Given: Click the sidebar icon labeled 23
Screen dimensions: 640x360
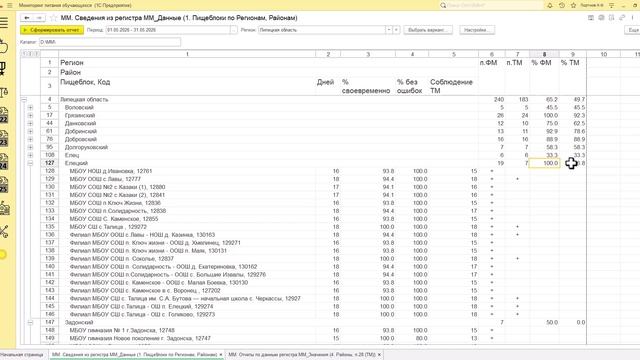Looking at the screenshot, I should tap(4, 138).
